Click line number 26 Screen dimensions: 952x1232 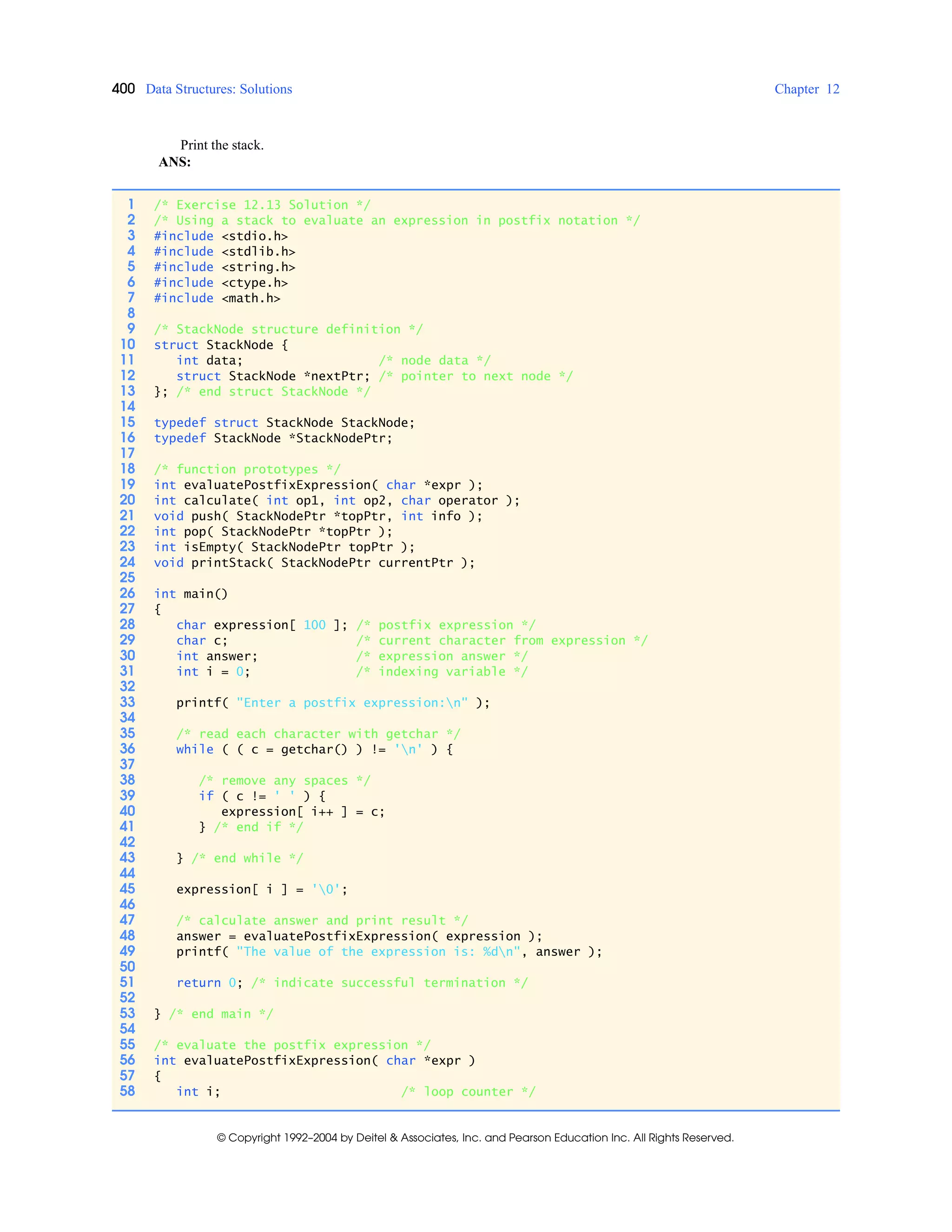[127, 593]
